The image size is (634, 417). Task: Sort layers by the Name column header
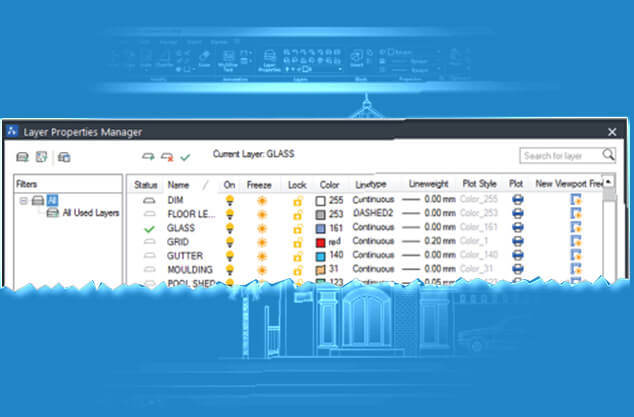point(179,185)
